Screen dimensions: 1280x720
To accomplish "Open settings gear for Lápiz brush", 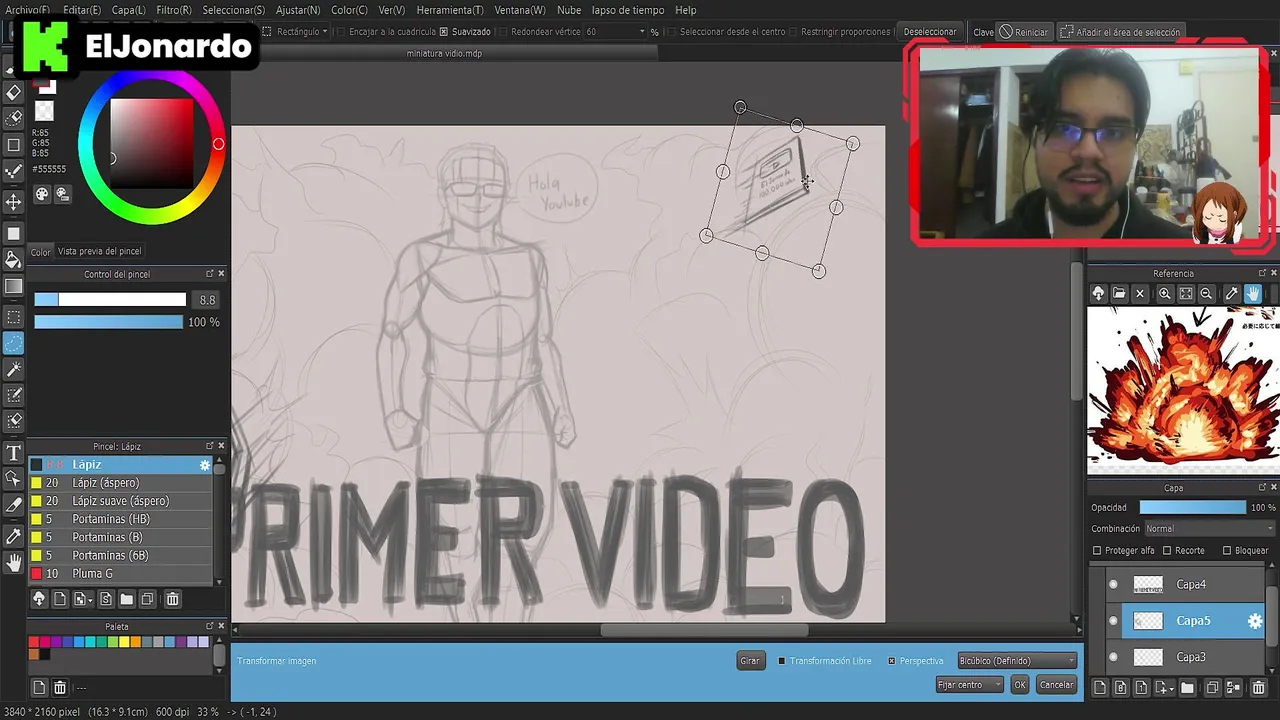I will click(205, 465).
